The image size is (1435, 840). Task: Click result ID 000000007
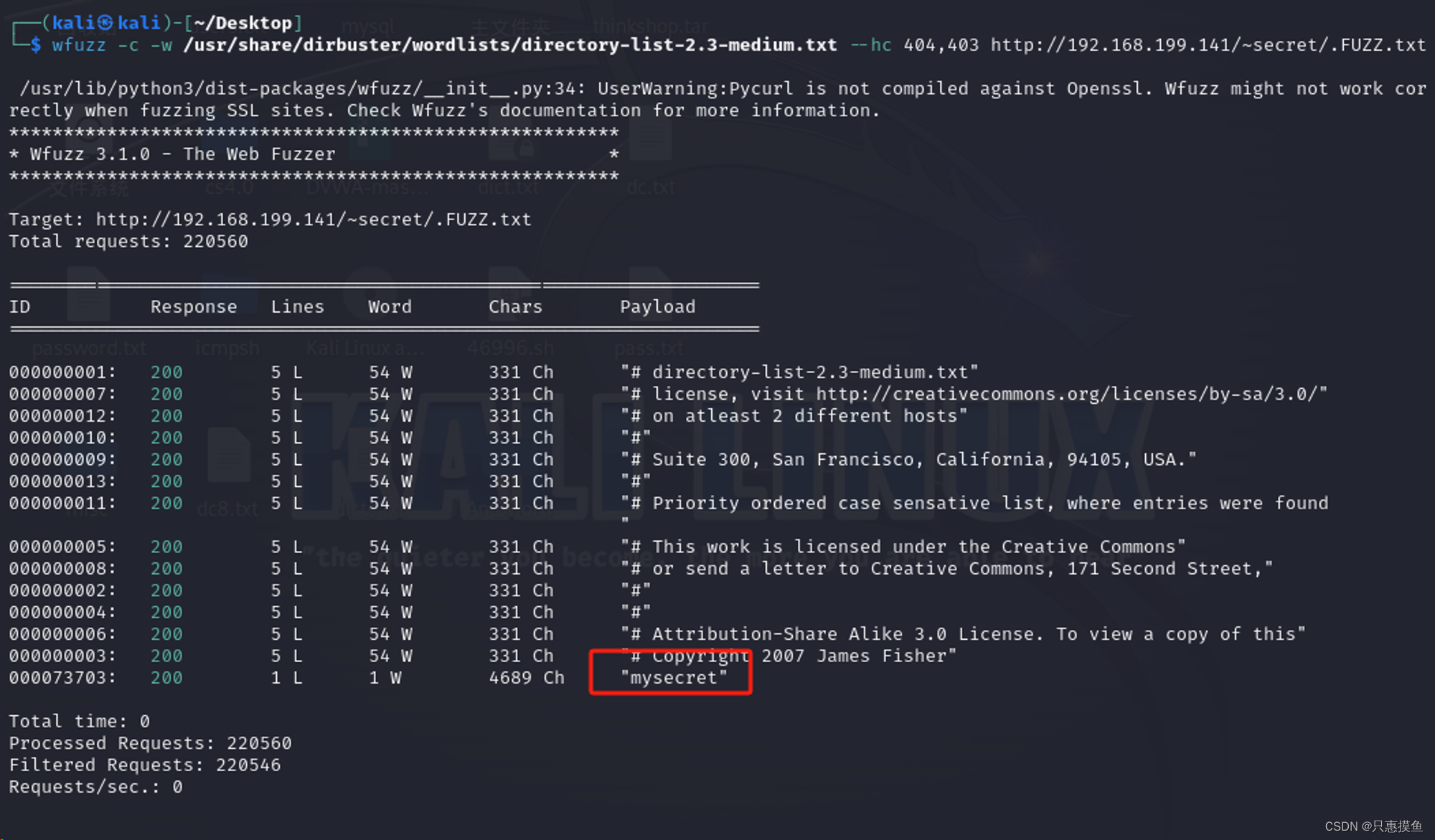pyautogui.click(x=62, y=395)
